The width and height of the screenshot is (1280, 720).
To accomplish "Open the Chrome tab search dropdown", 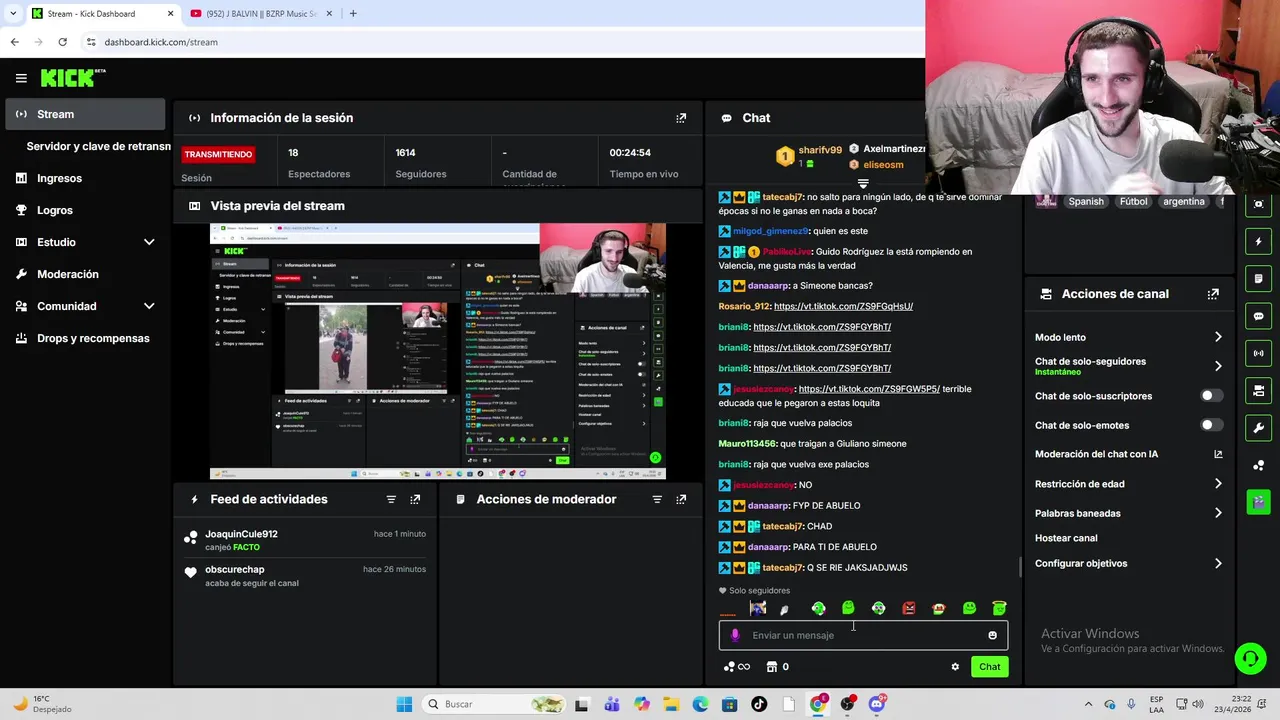I will tap(13, 13).
